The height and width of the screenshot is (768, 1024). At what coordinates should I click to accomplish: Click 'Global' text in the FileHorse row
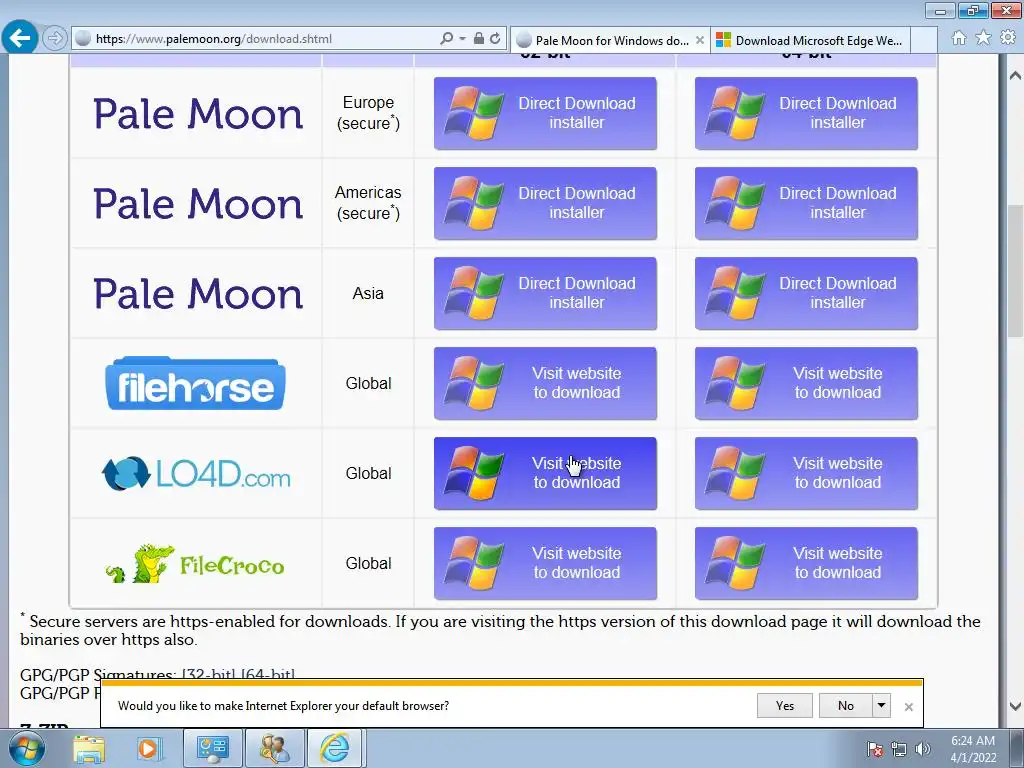point(368,383)
